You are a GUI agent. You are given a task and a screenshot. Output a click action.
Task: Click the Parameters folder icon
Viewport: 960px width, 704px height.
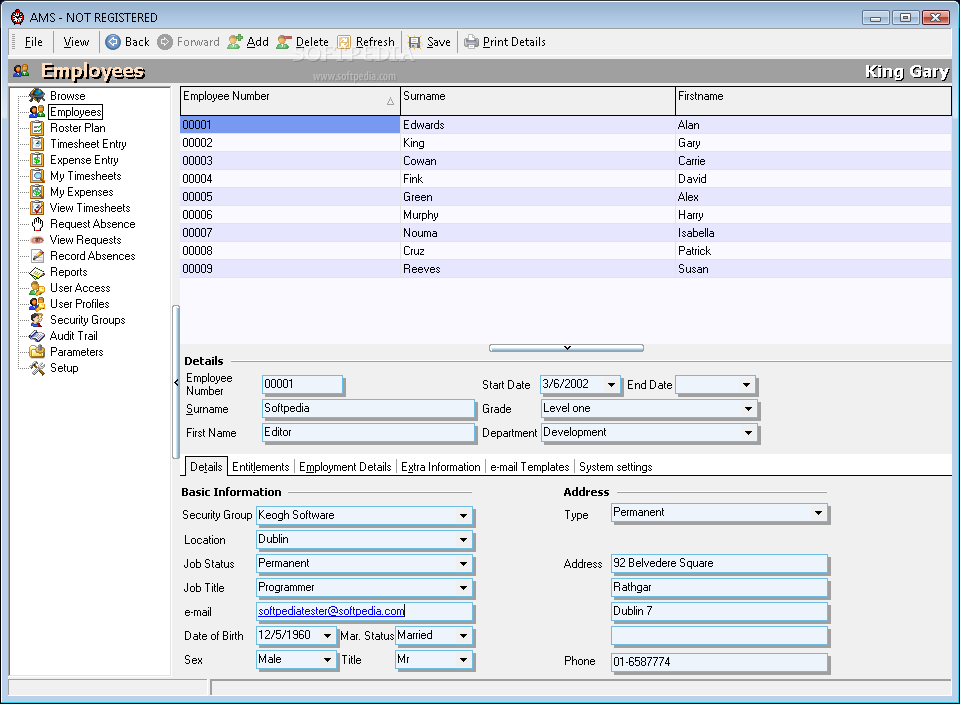(37, 351)
